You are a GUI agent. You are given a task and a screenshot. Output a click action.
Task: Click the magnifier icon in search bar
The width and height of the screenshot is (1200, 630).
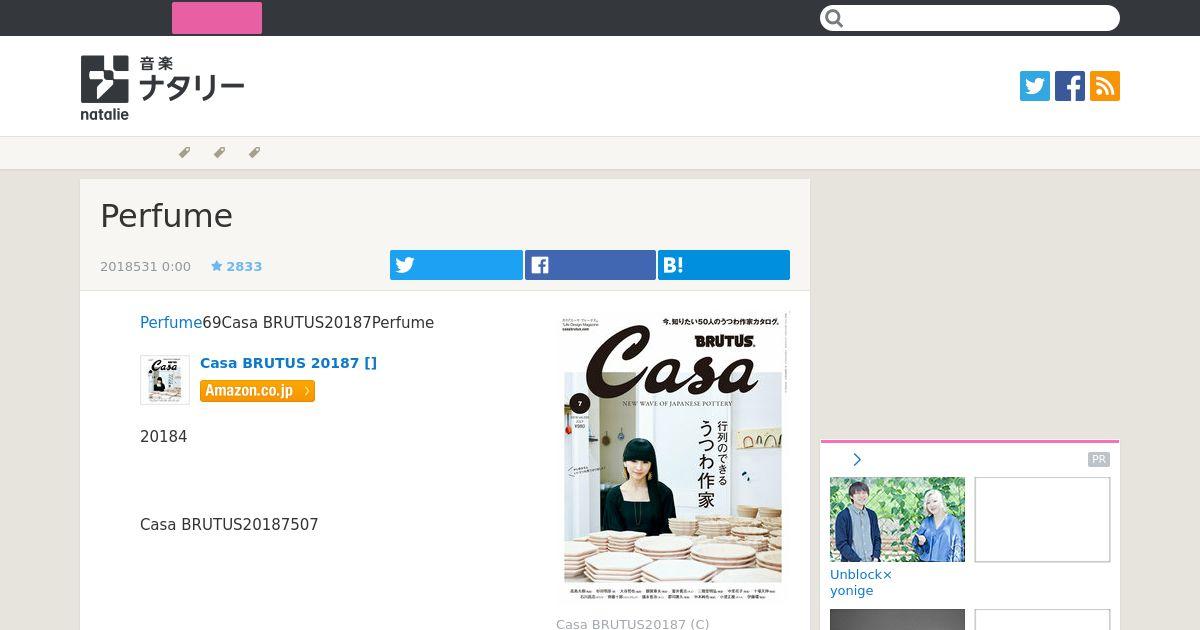tap(835, 18)
